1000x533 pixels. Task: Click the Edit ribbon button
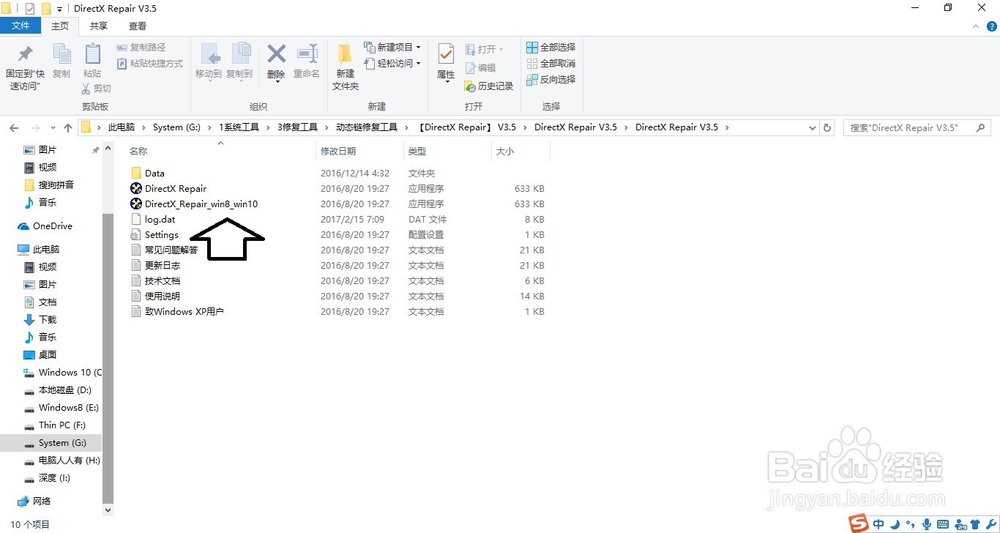coord(481,68)
